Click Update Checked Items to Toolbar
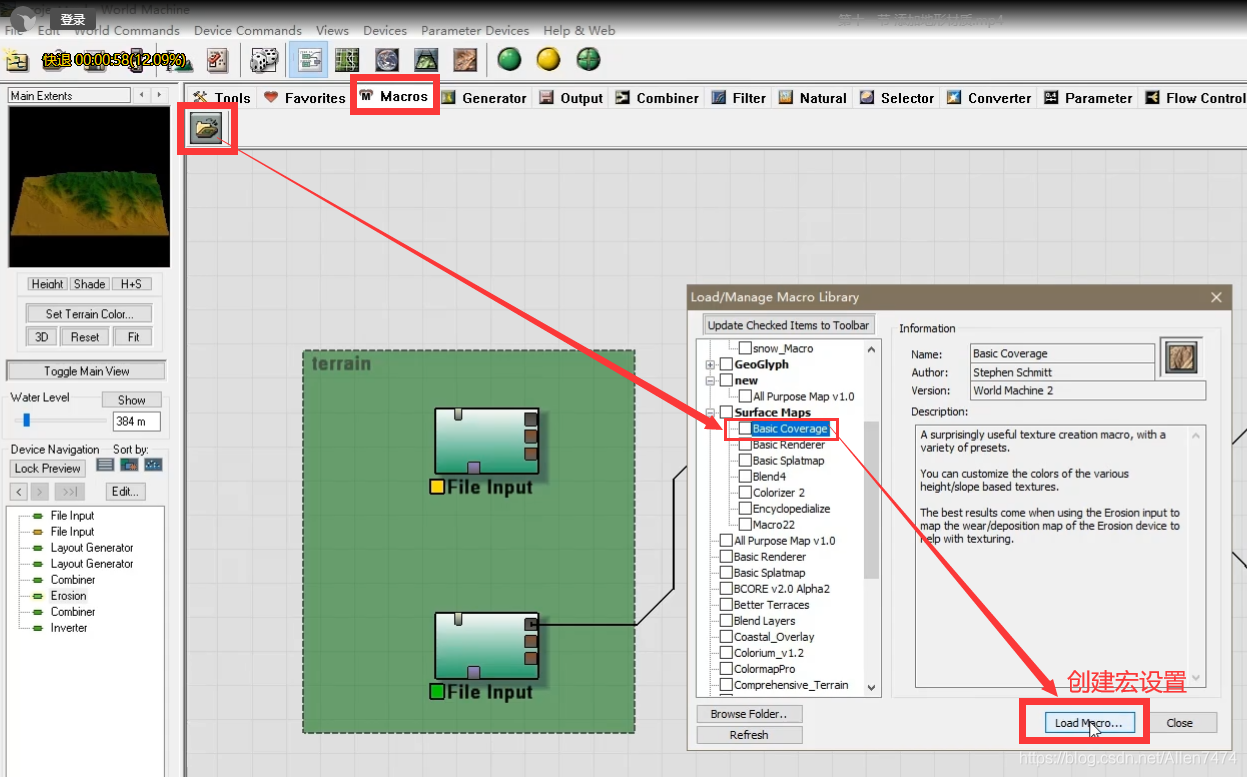Viewport: 1247px width, 777px height. 788,325
